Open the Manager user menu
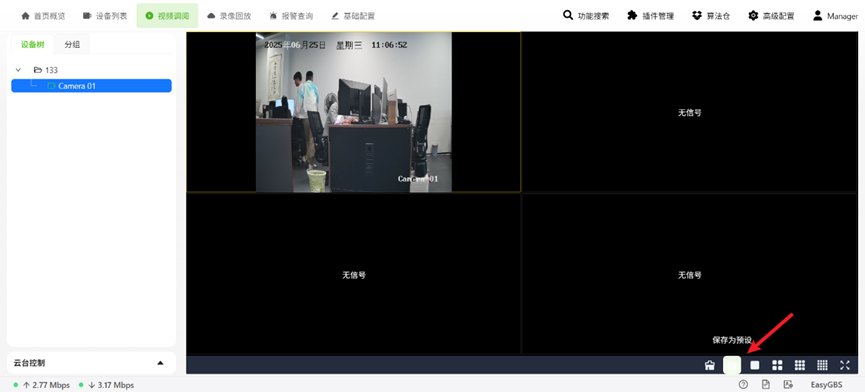Image resolution: width=865 pixels, height=392 pixels. click(x=835, y=16)
